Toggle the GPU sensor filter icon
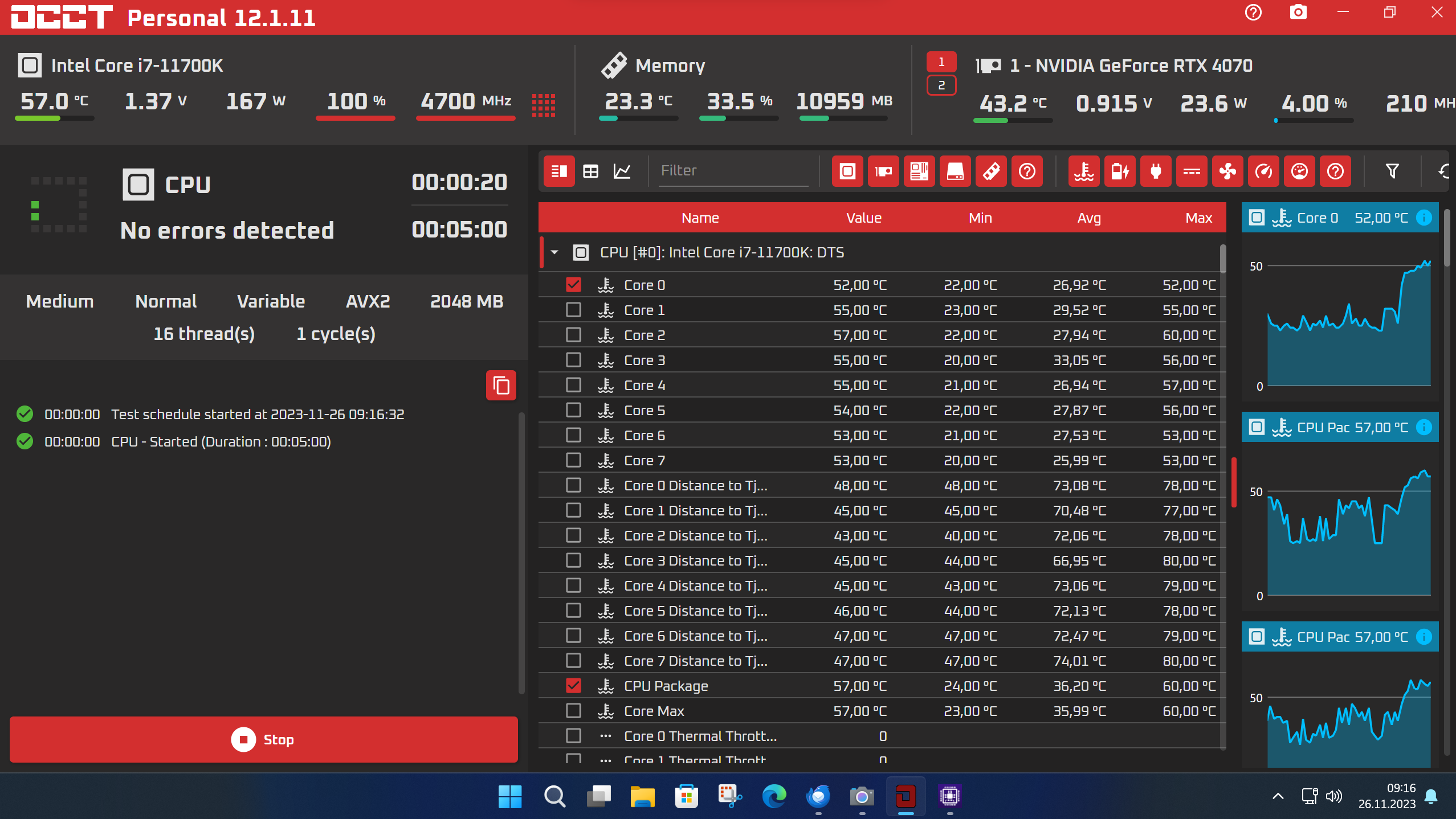The height and width of the screenshot is (819, 1456). pos(883,171)
